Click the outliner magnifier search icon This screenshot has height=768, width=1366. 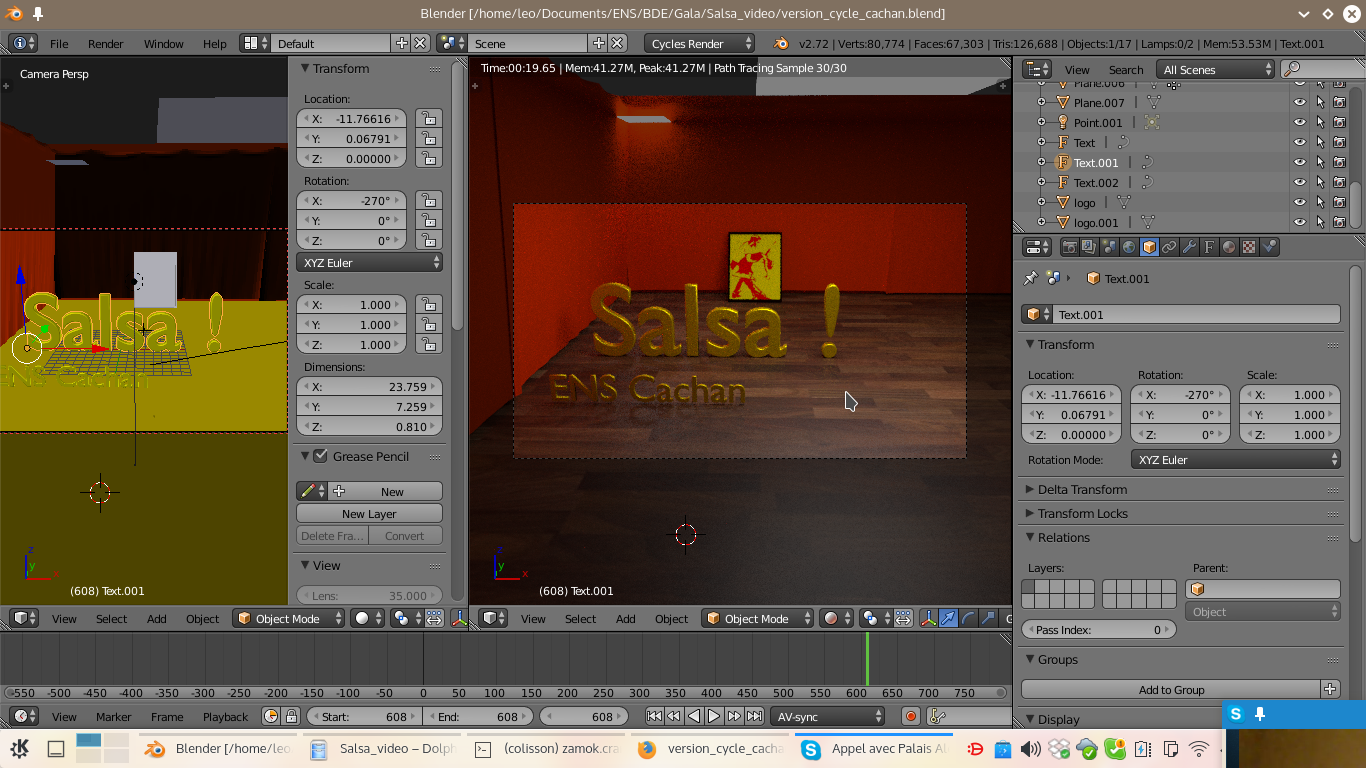(1292, 69)
